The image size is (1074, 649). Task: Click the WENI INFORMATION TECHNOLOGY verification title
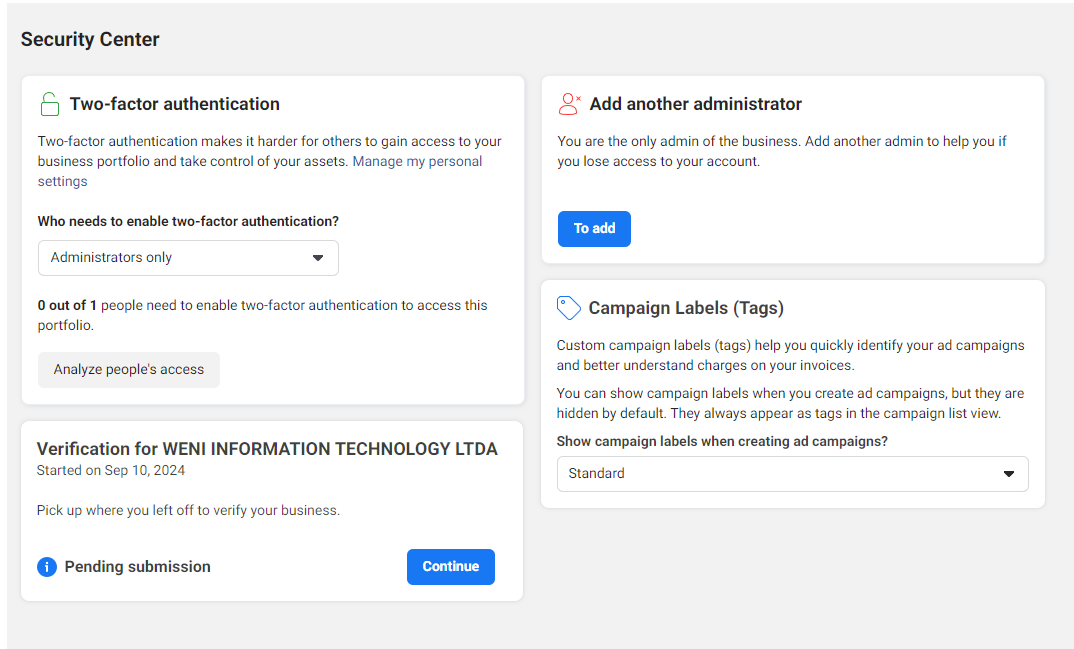[x=267, y=449]
